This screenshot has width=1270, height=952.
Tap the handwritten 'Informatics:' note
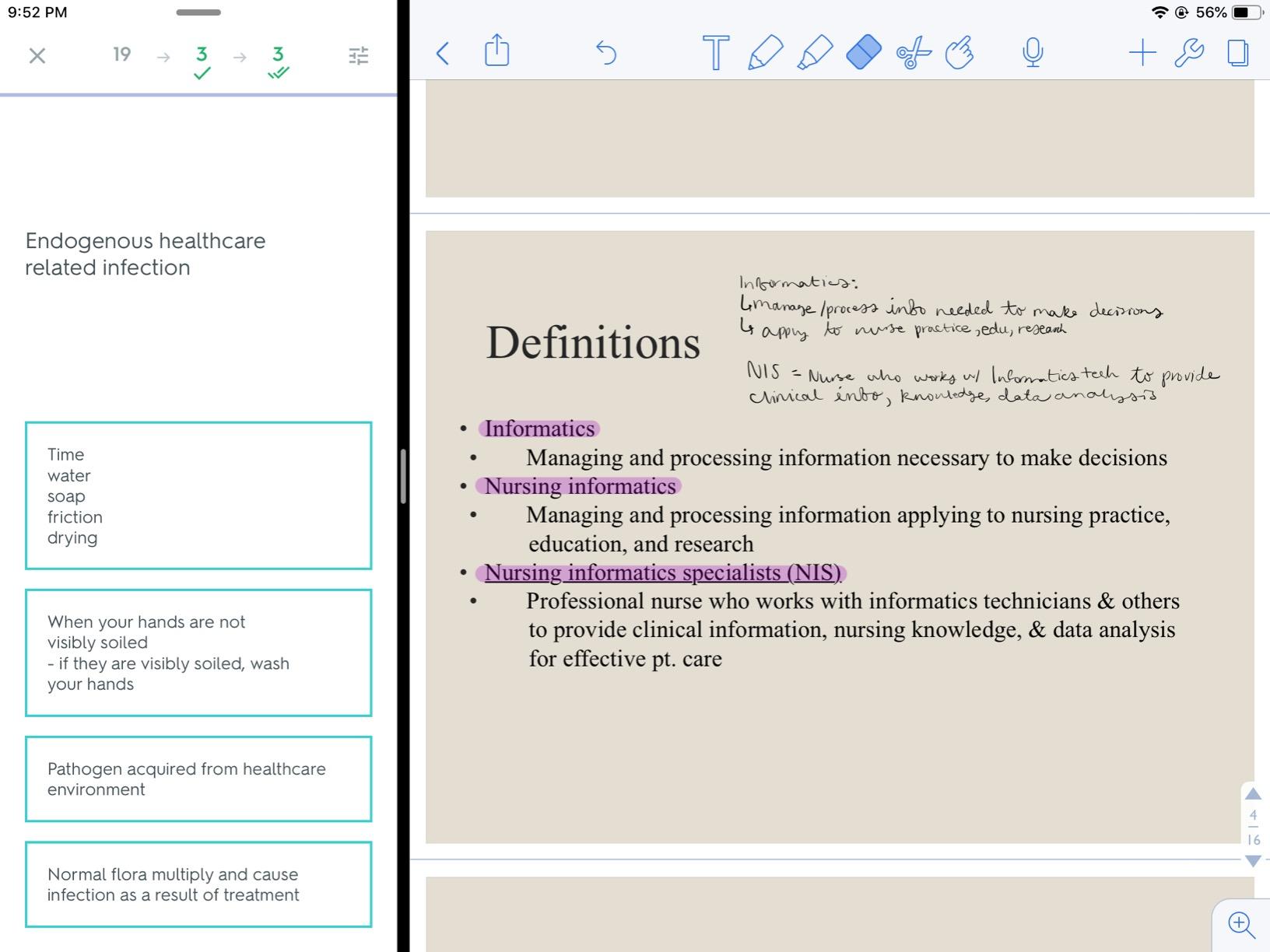pos(798,282)
